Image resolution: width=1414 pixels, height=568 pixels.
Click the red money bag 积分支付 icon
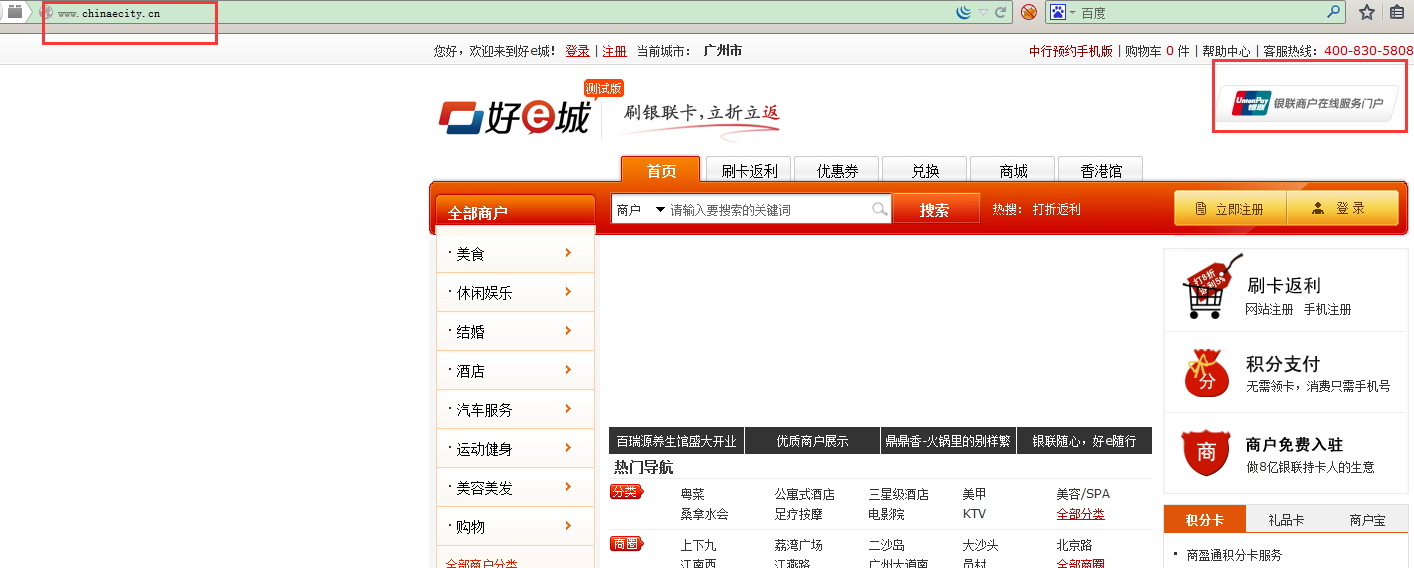point(1206,372)
